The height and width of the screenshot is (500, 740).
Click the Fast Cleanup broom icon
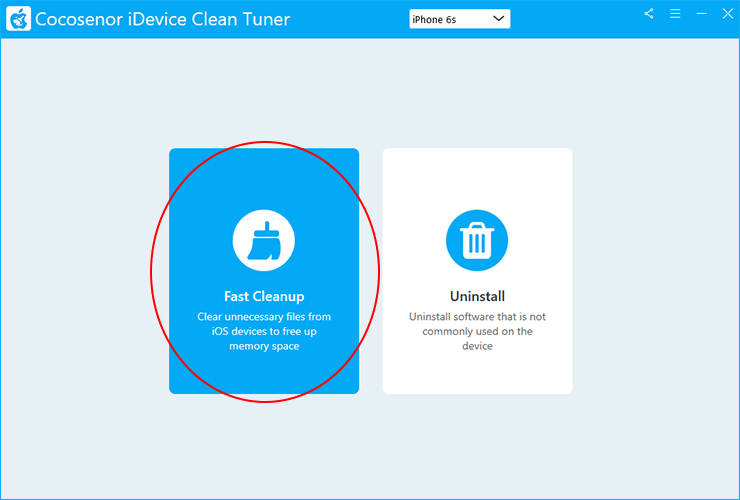264,240
